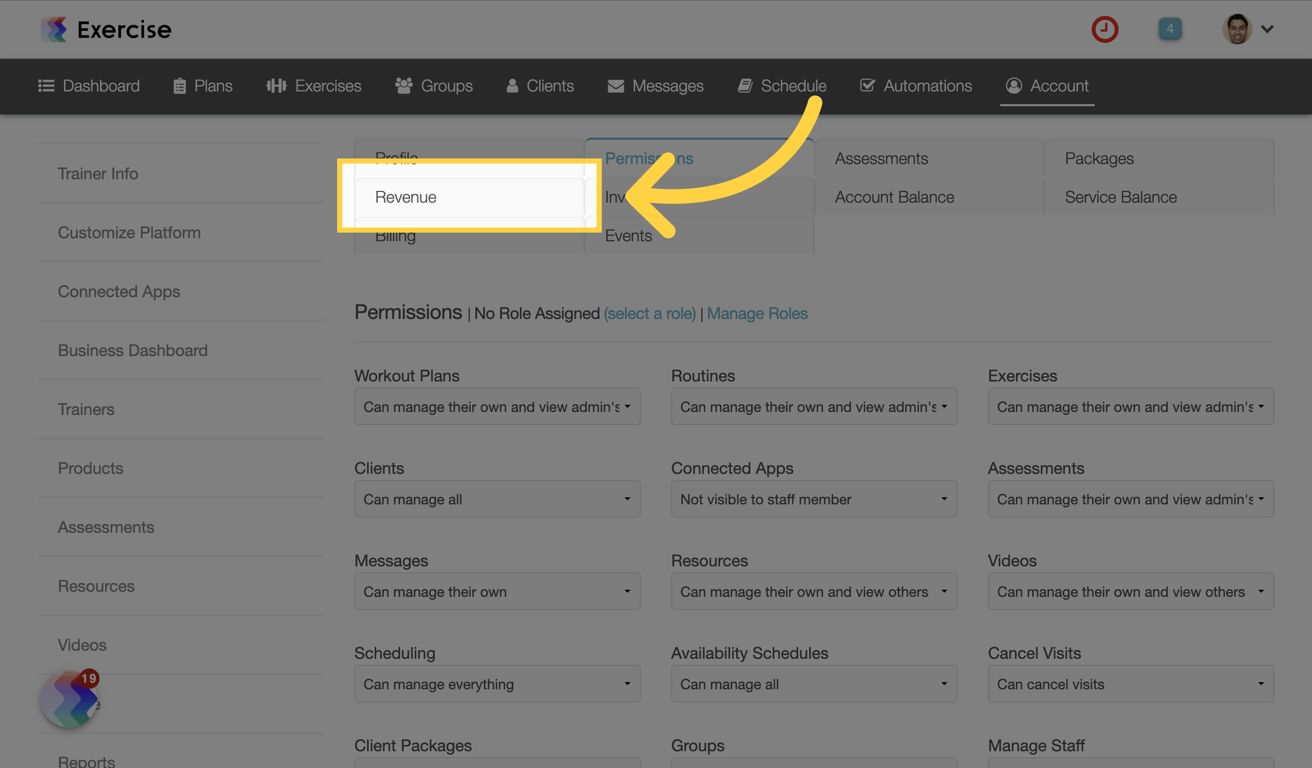Open Messages with the envelope icon
Image resolution: width=1312 pixels, height=768 pixels.
click(655, 86)
